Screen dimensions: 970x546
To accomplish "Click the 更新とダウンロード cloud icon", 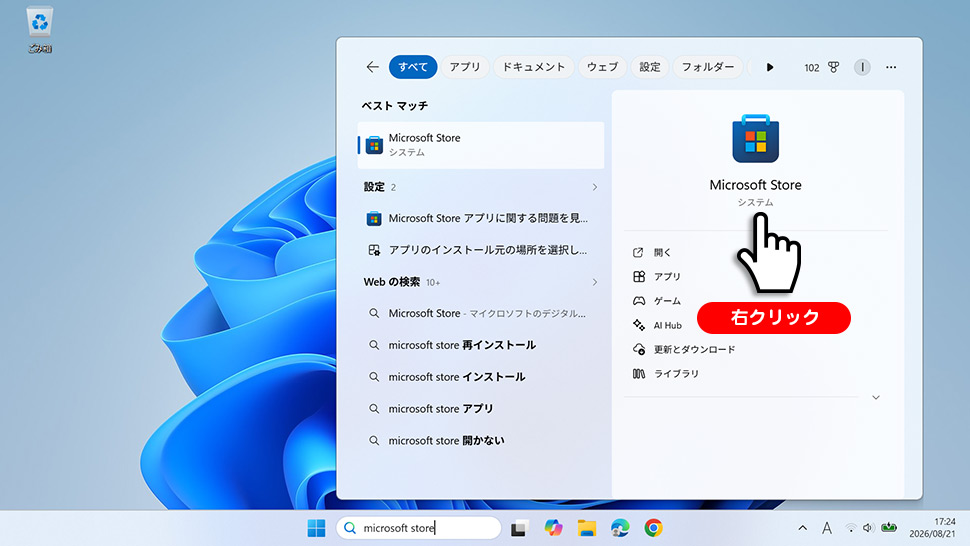I will pyautogui.click(x=639, y=349).
